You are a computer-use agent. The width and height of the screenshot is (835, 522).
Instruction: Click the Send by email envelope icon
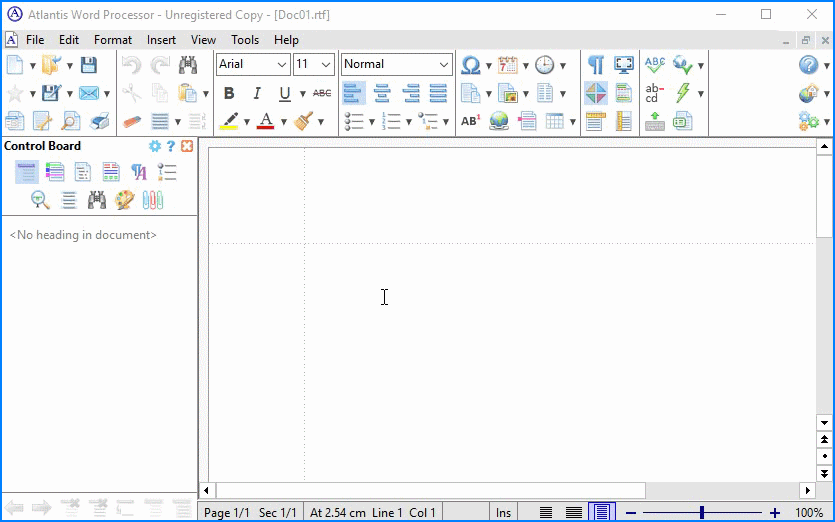pos(88,93)
